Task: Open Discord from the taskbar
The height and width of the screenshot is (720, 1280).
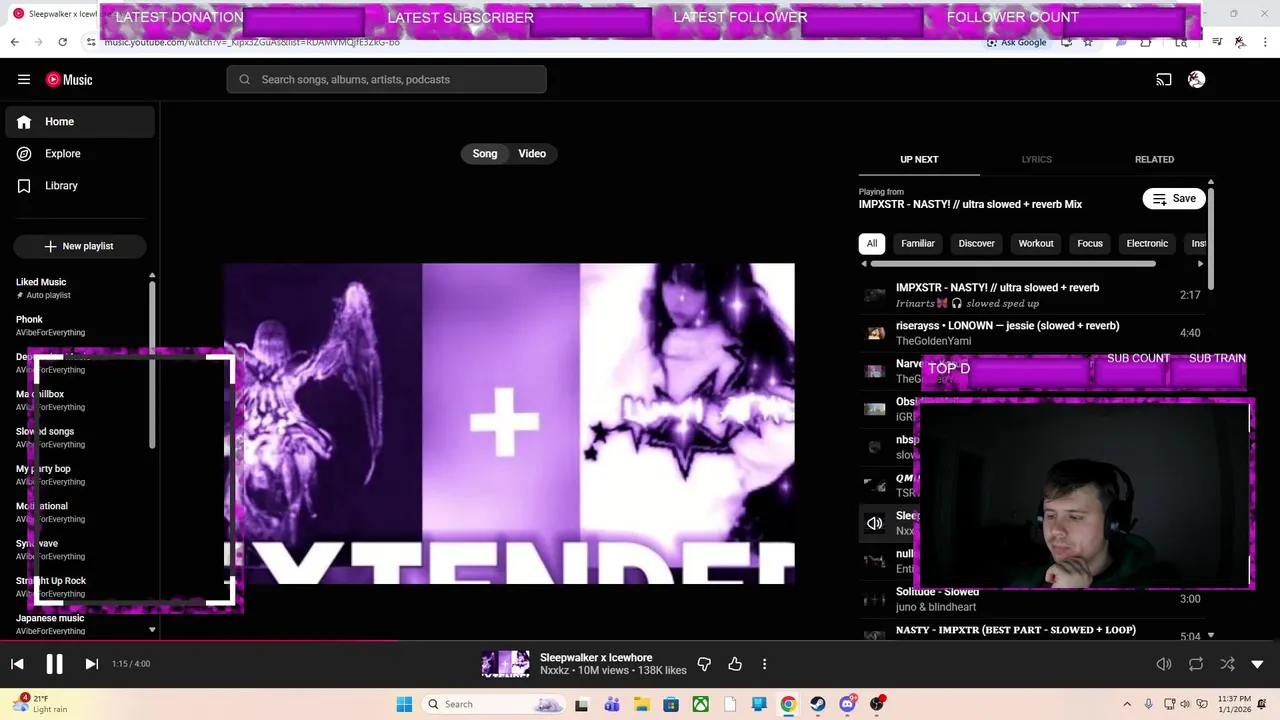Action: click(x=847, y=704)
